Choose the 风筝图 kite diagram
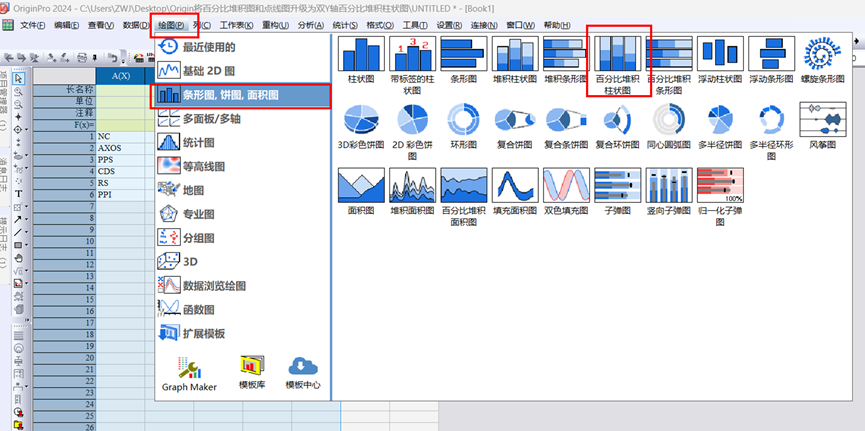Viewport: 865px width, 431px height. (823, 126)
